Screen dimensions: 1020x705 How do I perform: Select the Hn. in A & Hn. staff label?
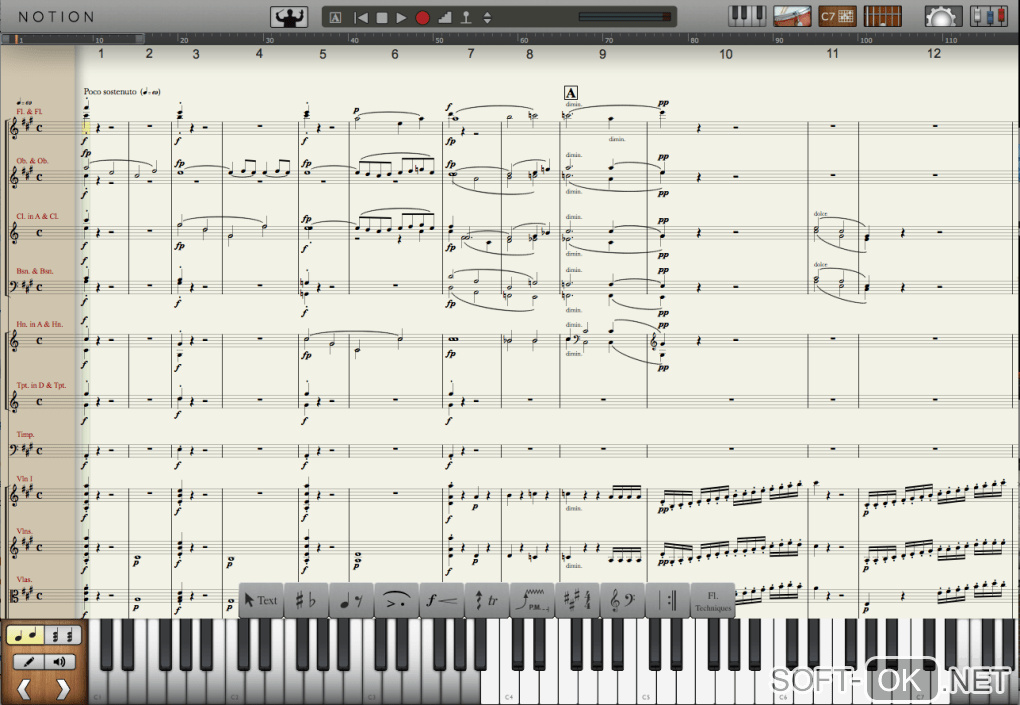[40, 324]
